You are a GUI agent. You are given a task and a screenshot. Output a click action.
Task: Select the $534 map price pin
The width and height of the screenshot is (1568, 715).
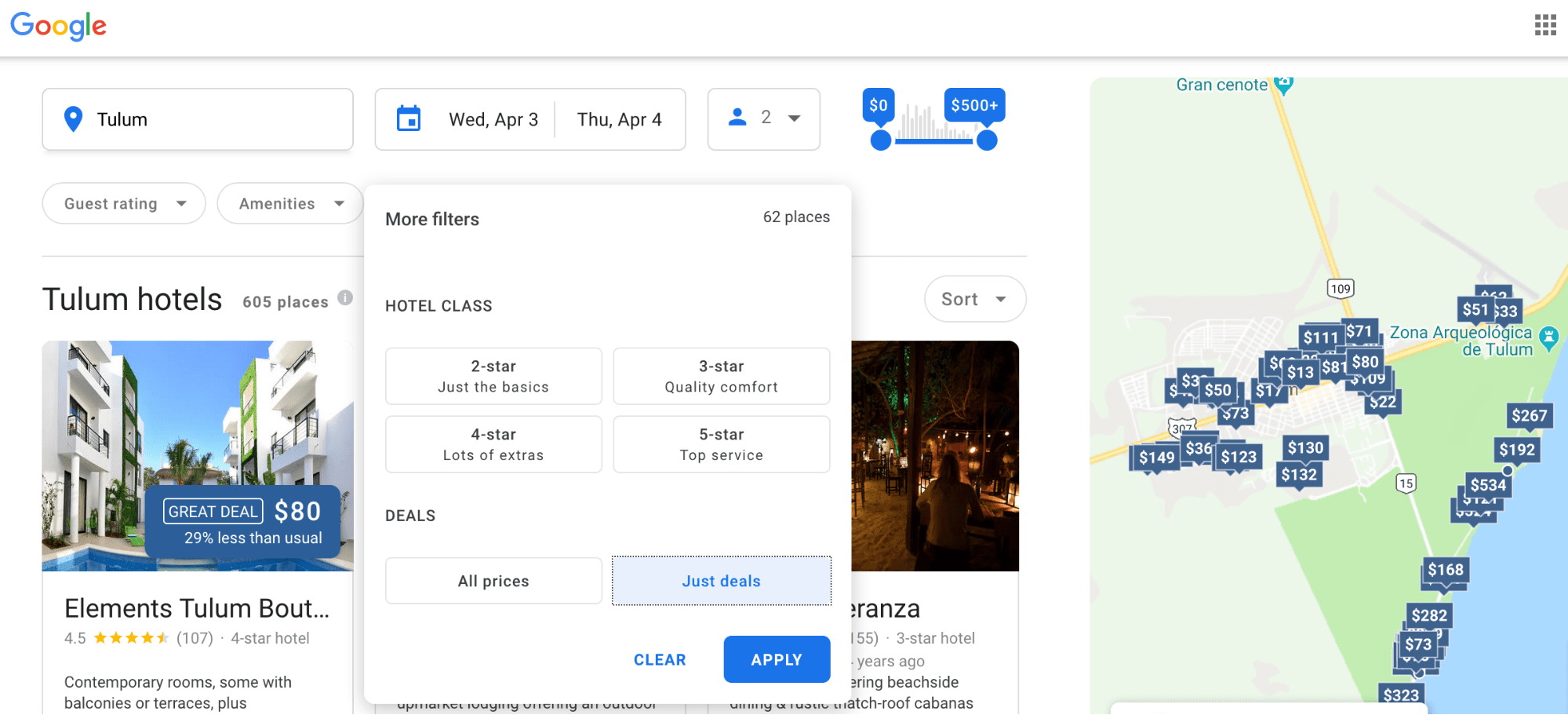tap(1487, 485)
